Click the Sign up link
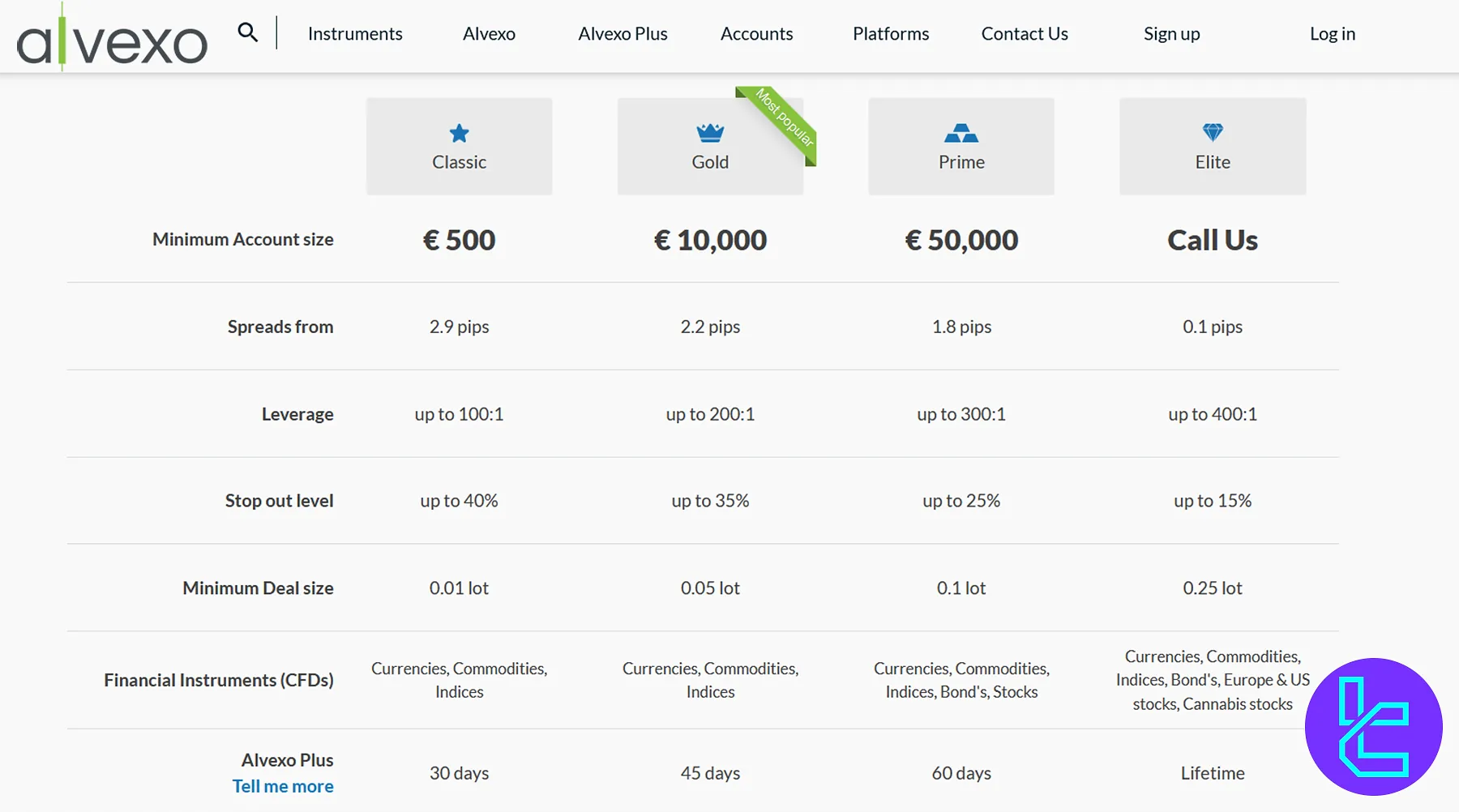The width and height of the screenshot is (1459, 812). [1172, 34]
